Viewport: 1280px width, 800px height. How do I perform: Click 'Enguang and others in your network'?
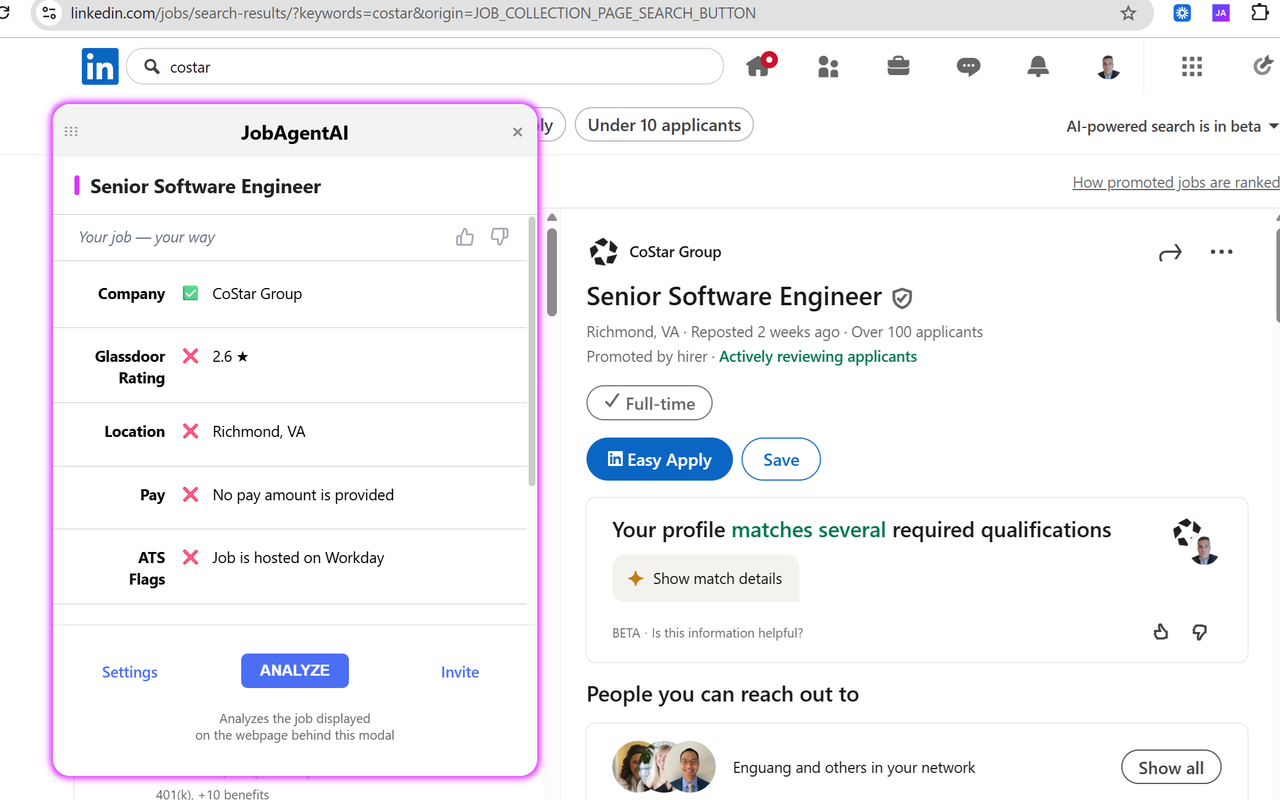[x=854, y=767]
